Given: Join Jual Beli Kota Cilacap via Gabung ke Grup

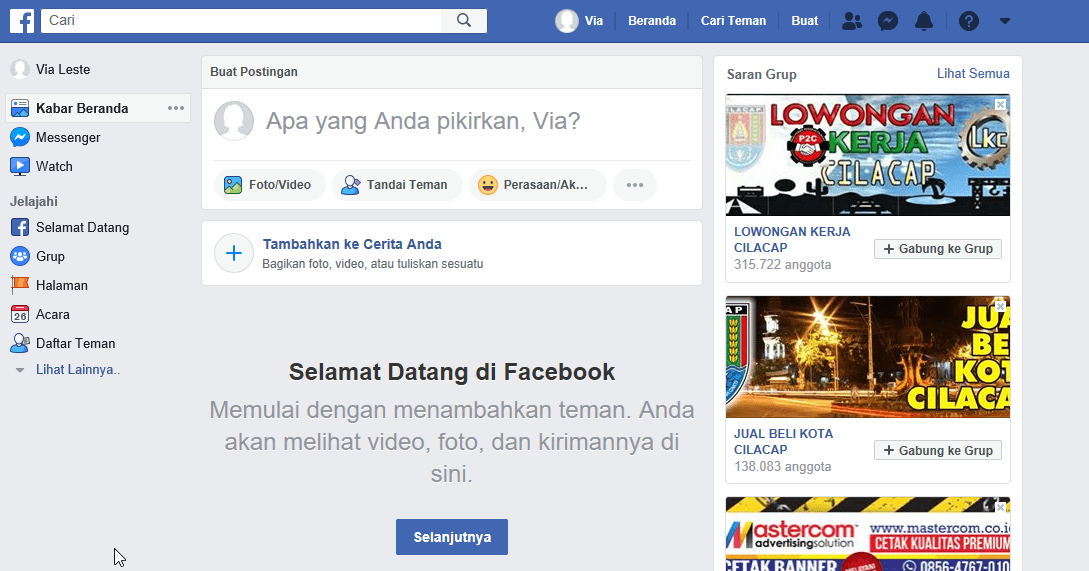Looking at the screenshot, I should pos(938,450).
